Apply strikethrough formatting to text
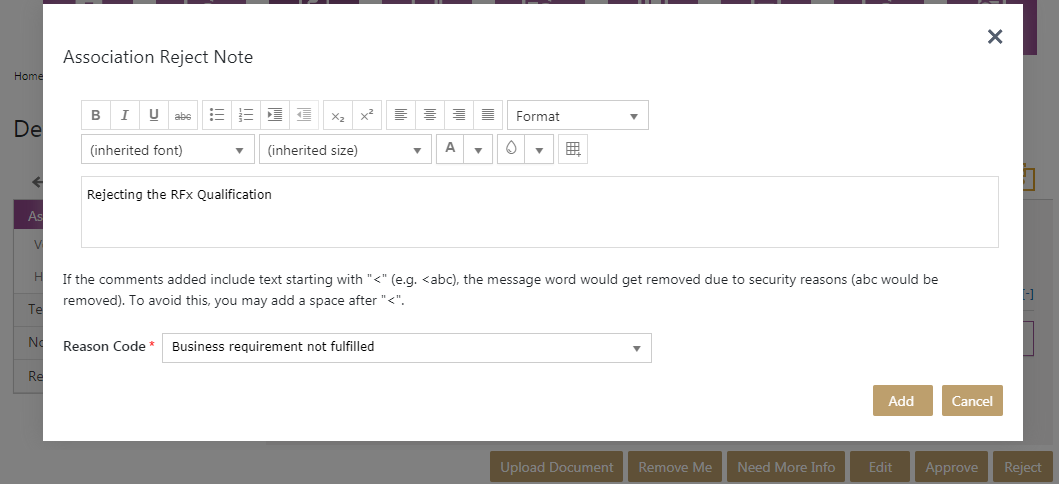Image resolution: width=1059 pixels, height=484 pixels. click(183, 115)
